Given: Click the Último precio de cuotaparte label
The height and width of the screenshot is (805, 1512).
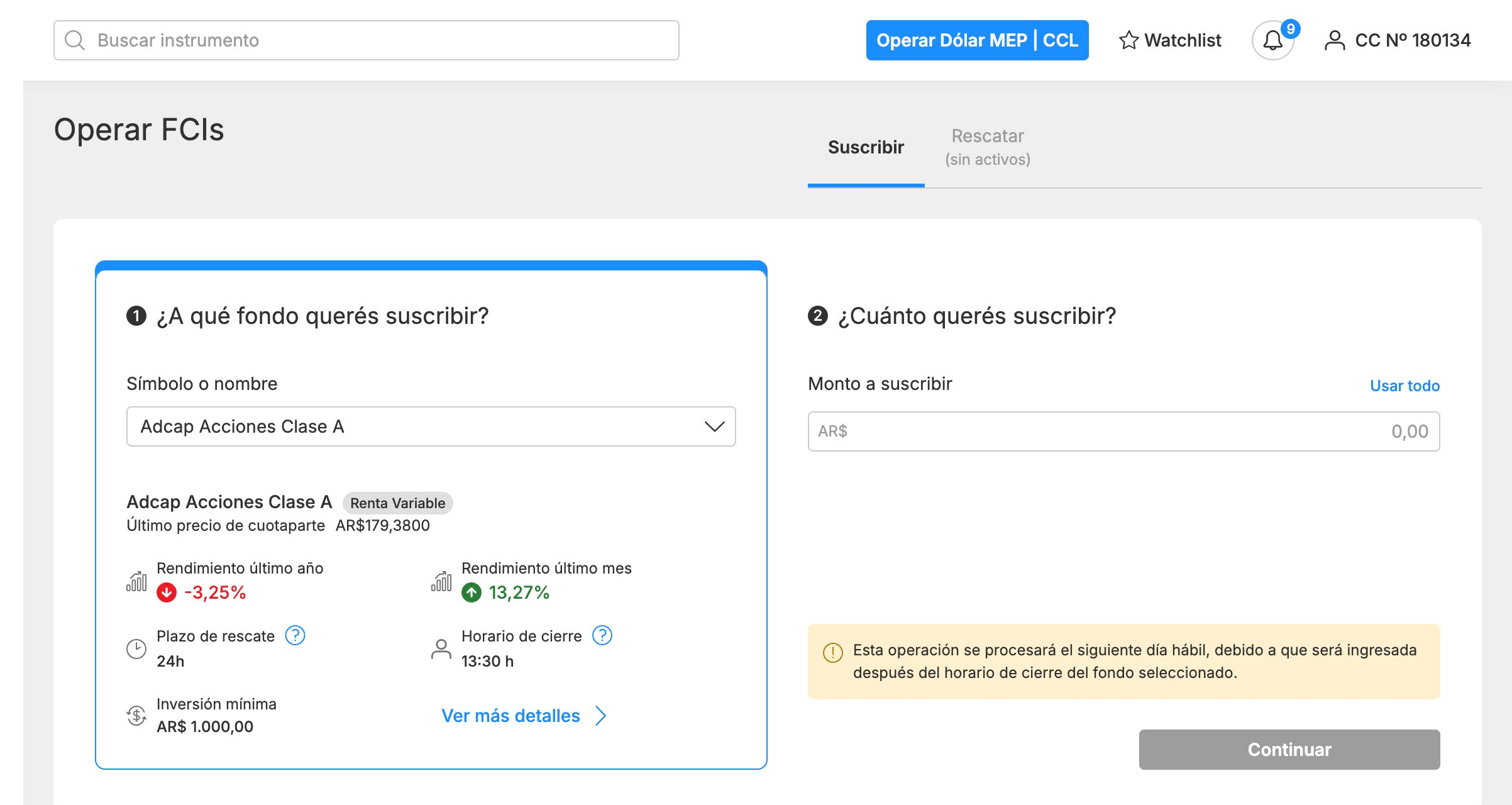Looking at the screenshot, I should 226,525.
